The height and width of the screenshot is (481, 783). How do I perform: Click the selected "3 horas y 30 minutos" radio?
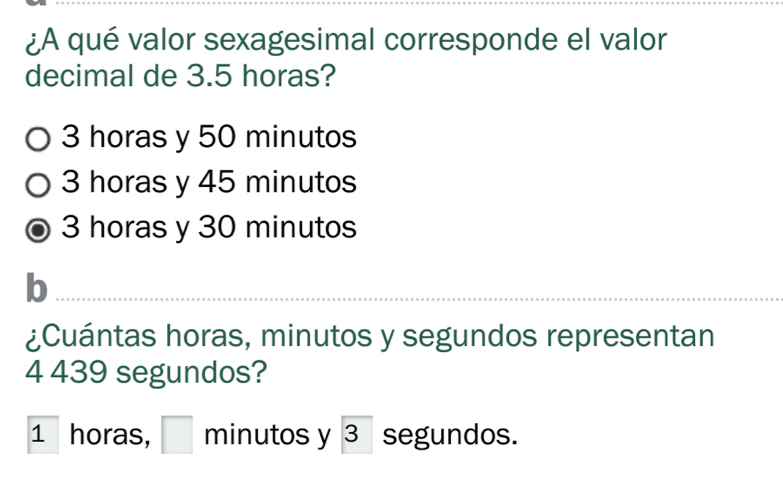(38, 230)
